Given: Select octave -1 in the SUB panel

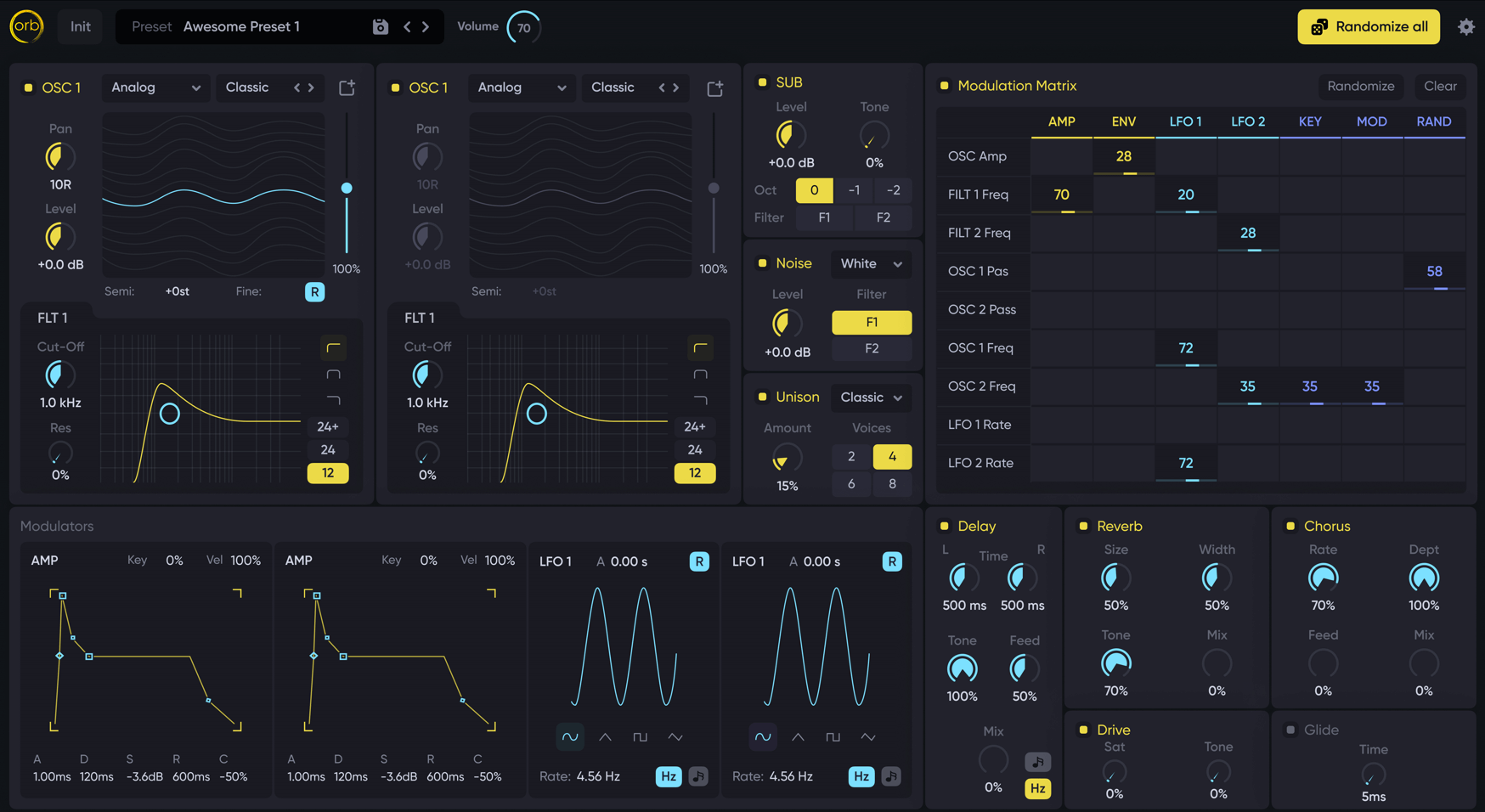Looking at the screenshot, I should coord(853,190).
